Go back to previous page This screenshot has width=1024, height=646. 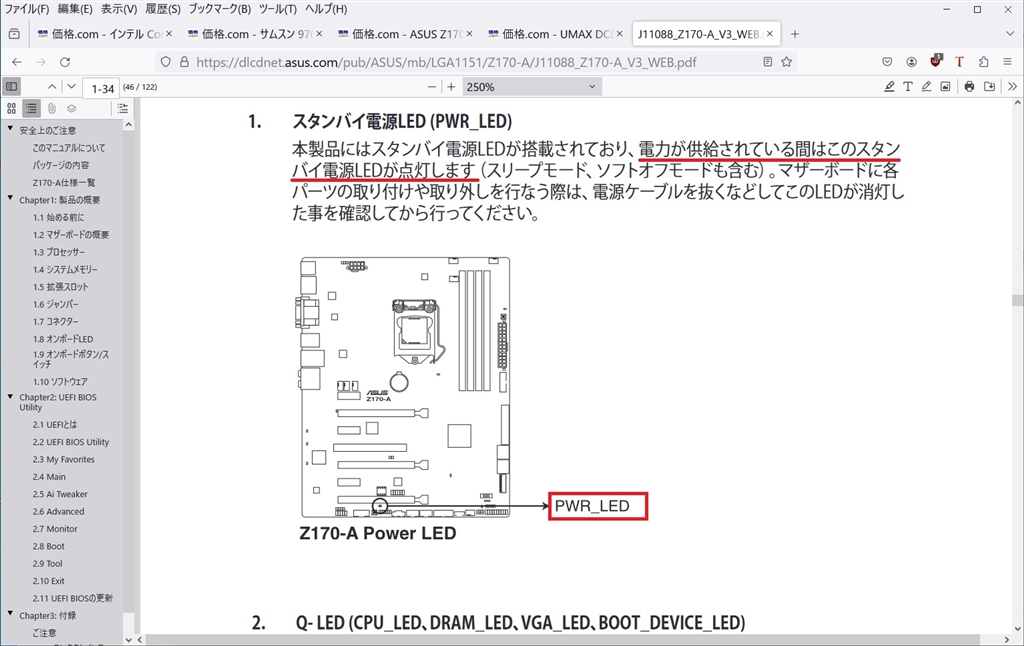17,62
